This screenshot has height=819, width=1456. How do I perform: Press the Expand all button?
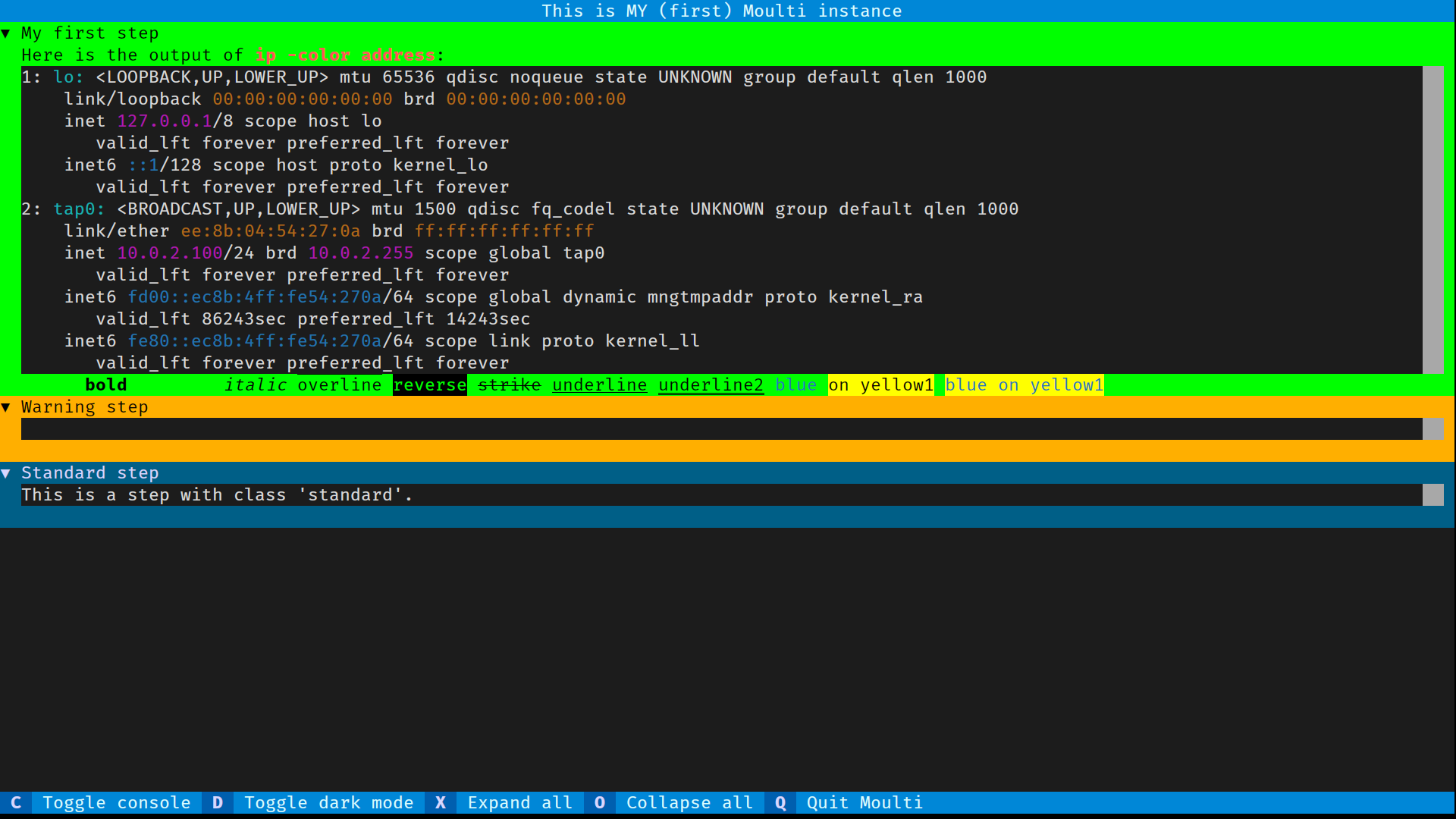tap(519, 802)
